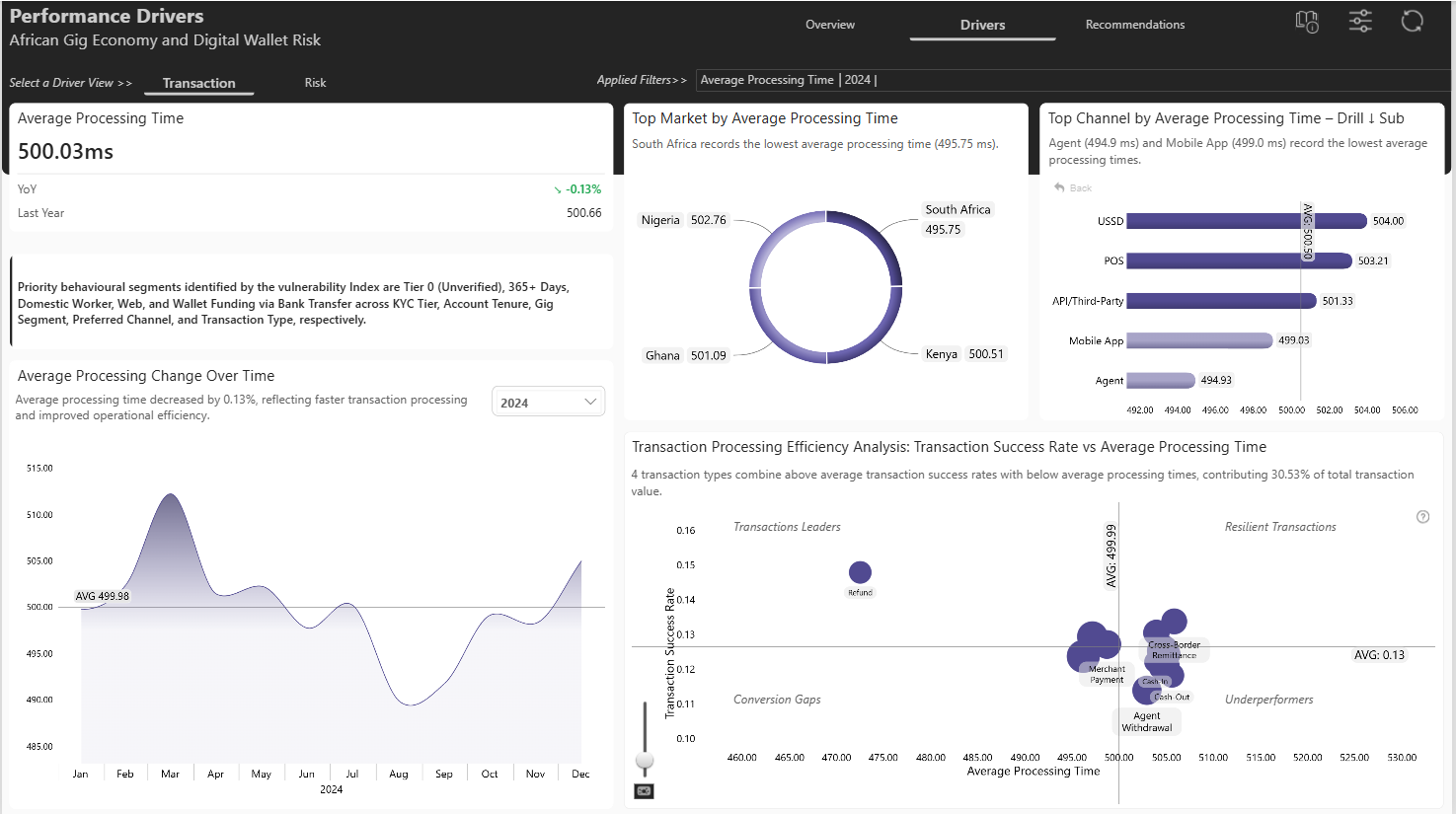Click the chevron arrow of year selector

coord(590,402)
